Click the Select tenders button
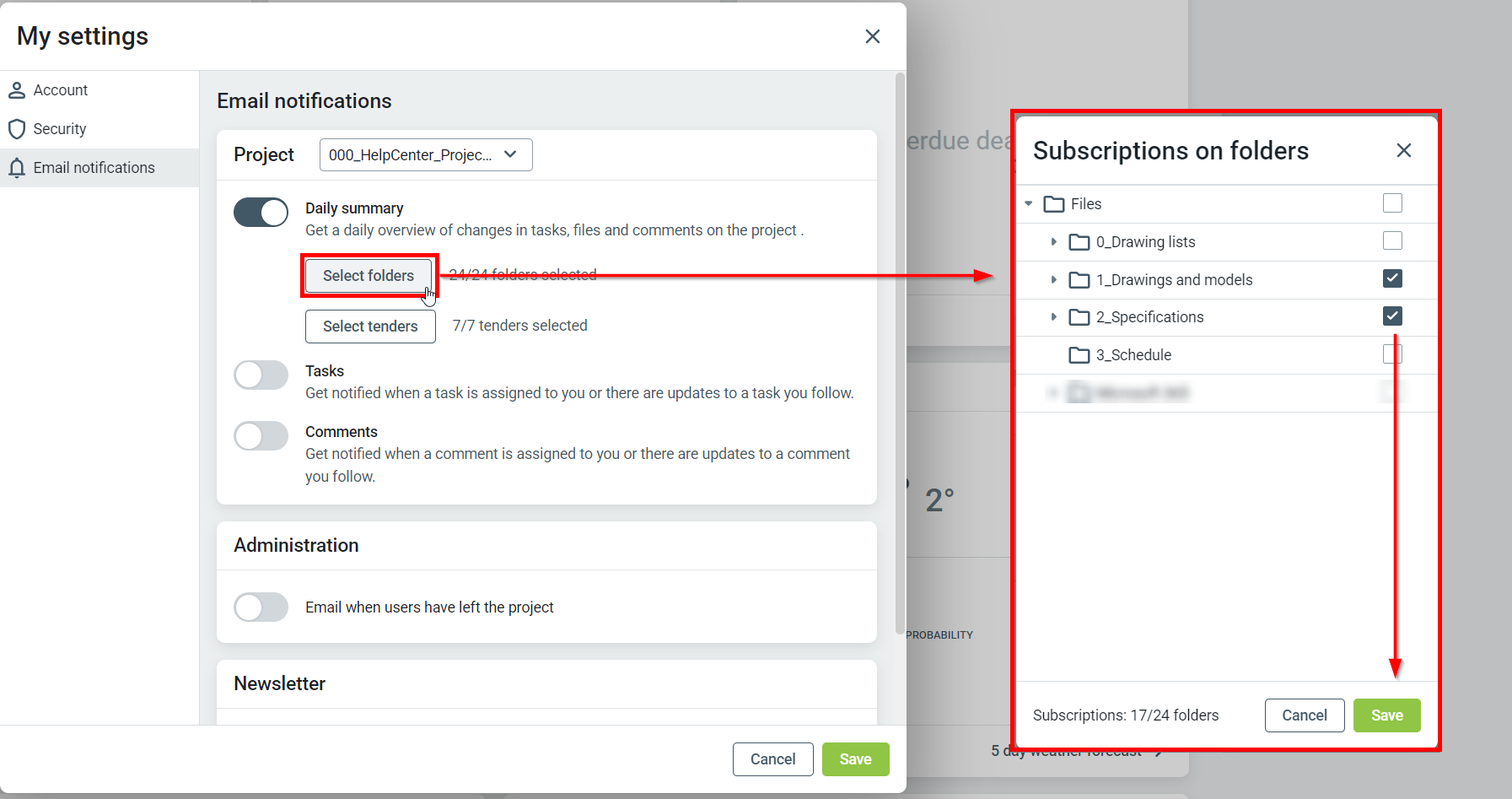 (370, 327)
